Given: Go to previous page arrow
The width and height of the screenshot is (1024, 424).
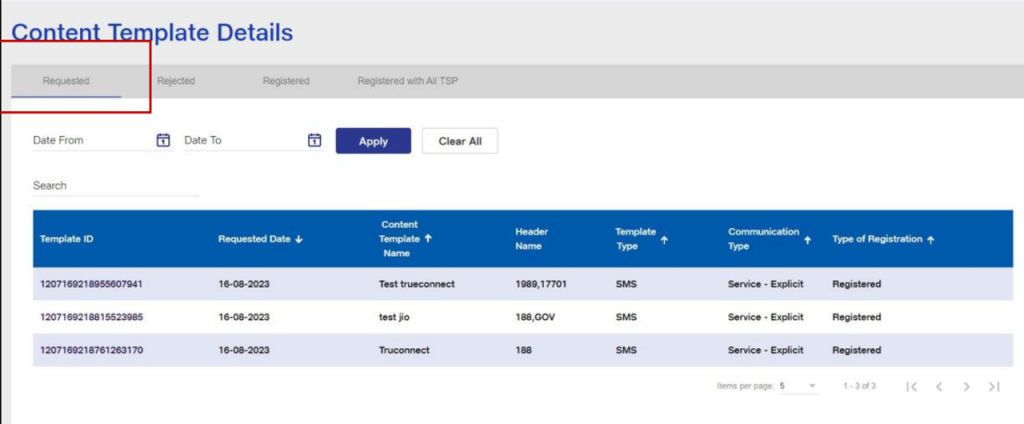Looking at the screenshot, I should click(939, 386).
